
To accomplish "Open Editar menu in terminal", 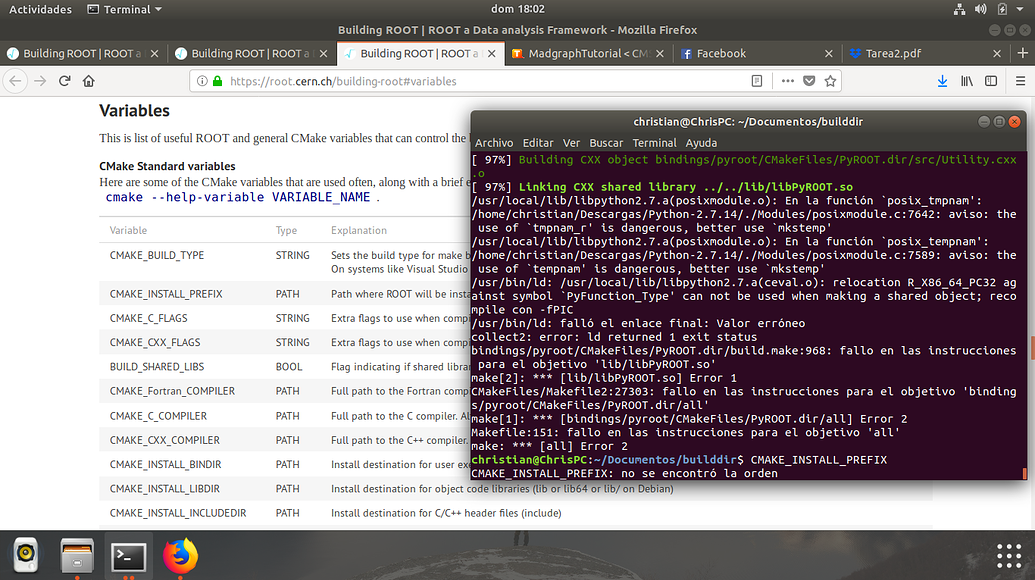I will 538,143.
